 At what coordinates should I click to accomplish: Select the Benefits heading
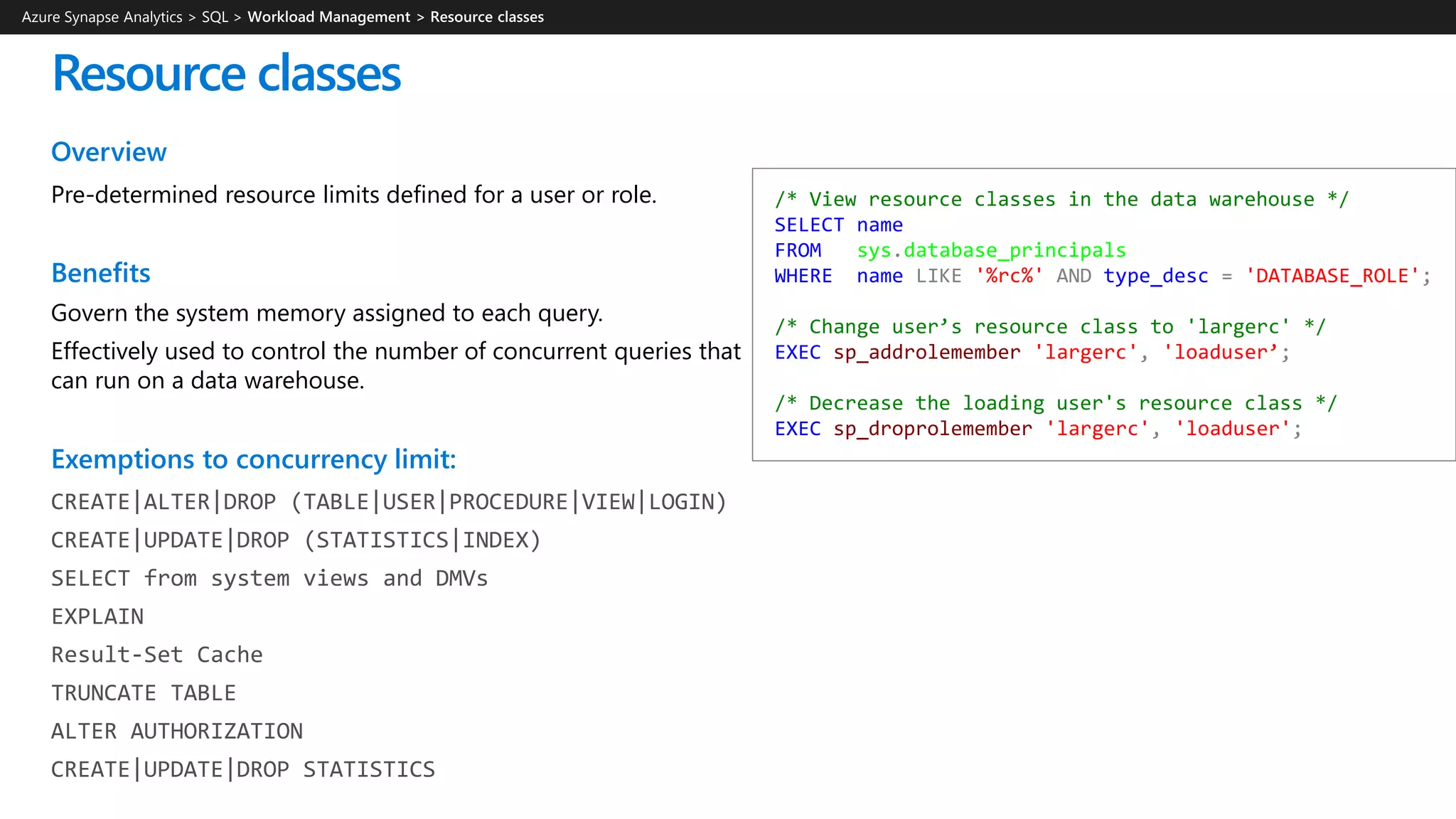coord(100,272)
